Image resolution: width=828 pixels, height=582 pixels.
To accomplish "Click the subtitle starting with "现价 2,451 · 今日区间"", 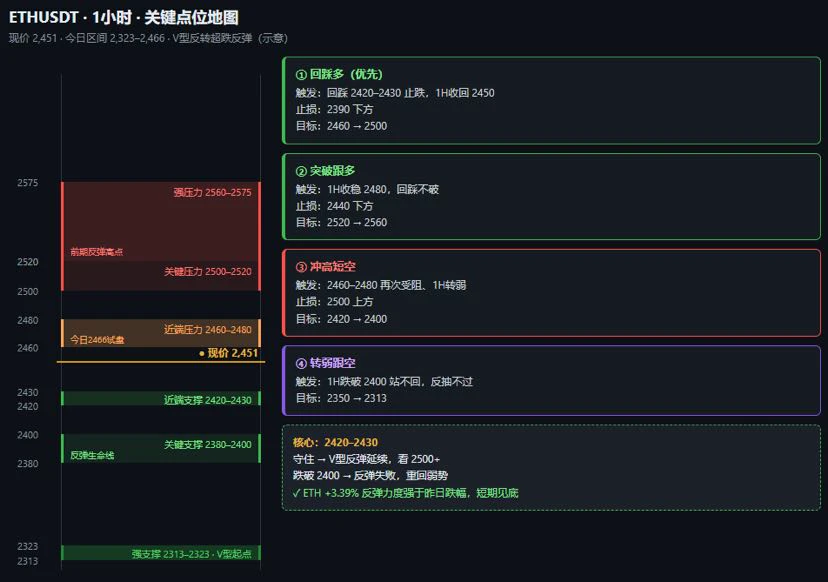I will tap(148, 38).
